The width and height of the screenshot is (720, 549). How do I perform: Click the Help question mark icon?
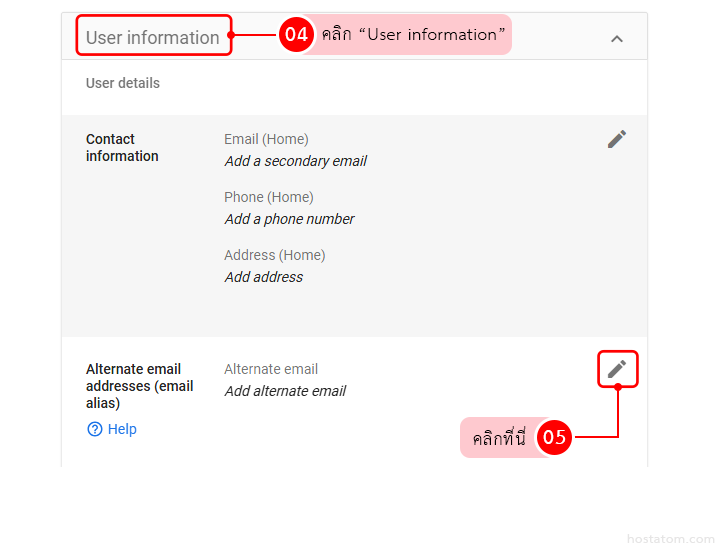pyautogui.click(x=95, y=429)
